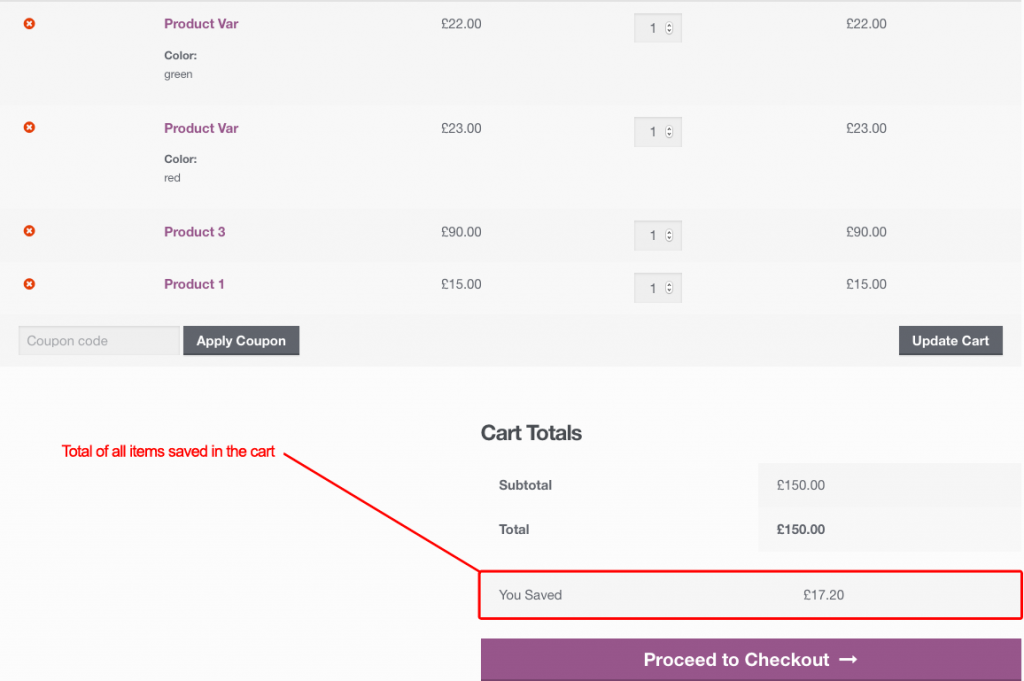Click the Update Cart button

click(950, 340)
